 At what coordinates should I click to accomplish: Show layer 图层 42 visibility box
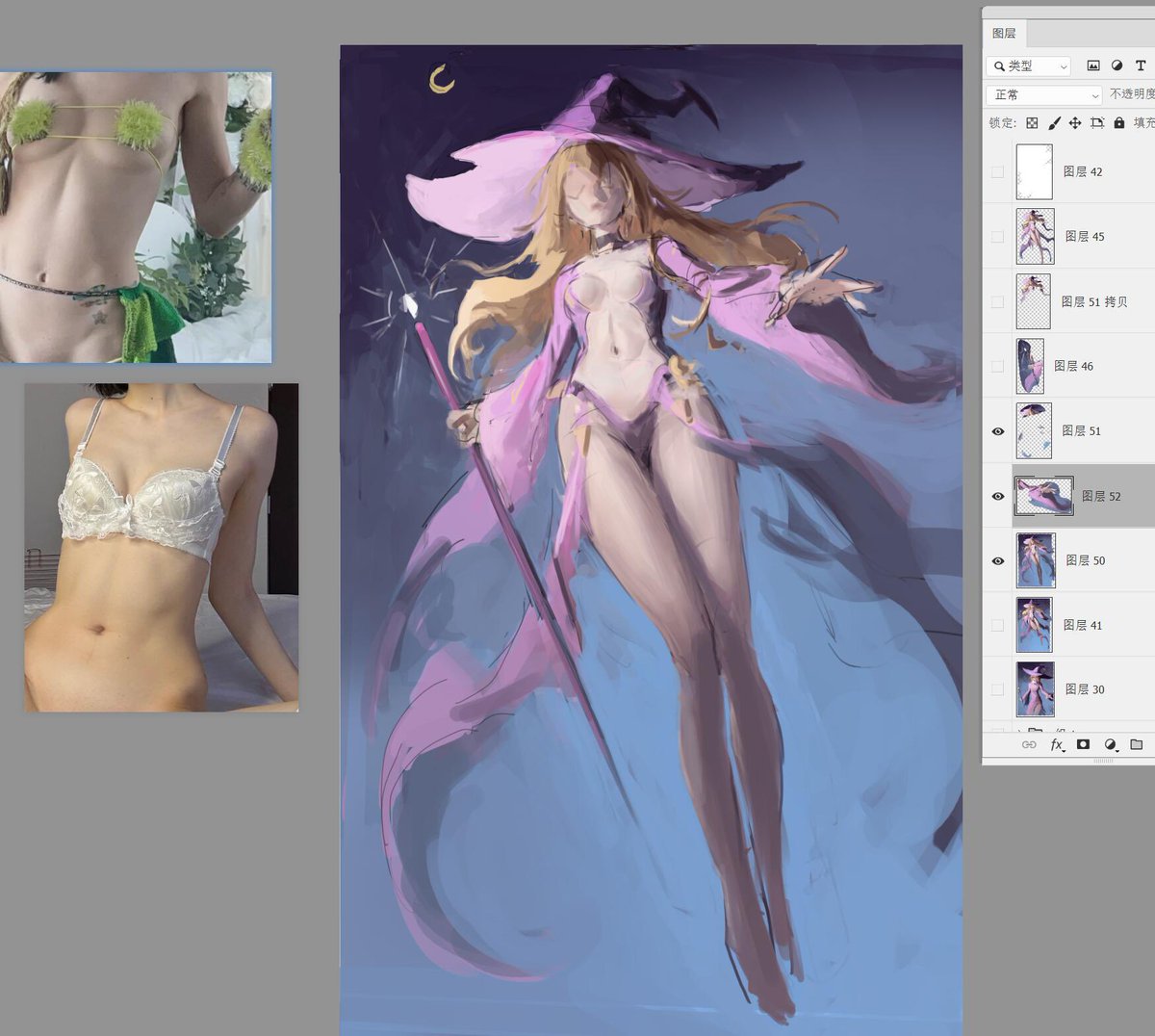coord(997,171)
